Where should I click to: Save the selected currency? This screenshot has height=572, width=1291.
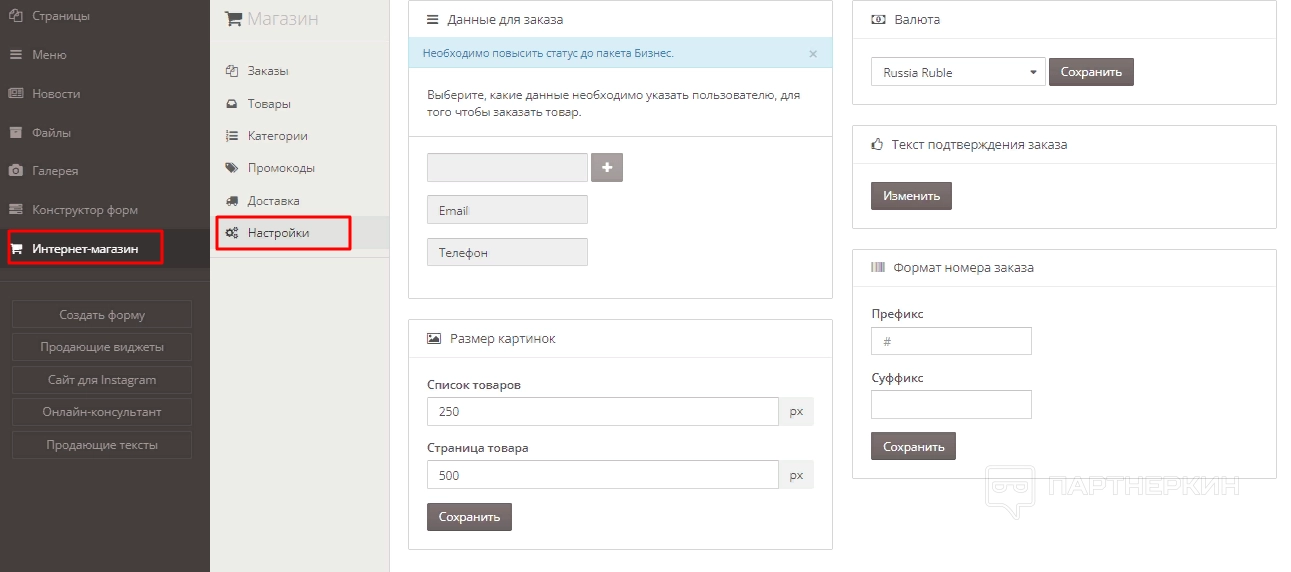pyautogui.click(x=1091, y=72)
